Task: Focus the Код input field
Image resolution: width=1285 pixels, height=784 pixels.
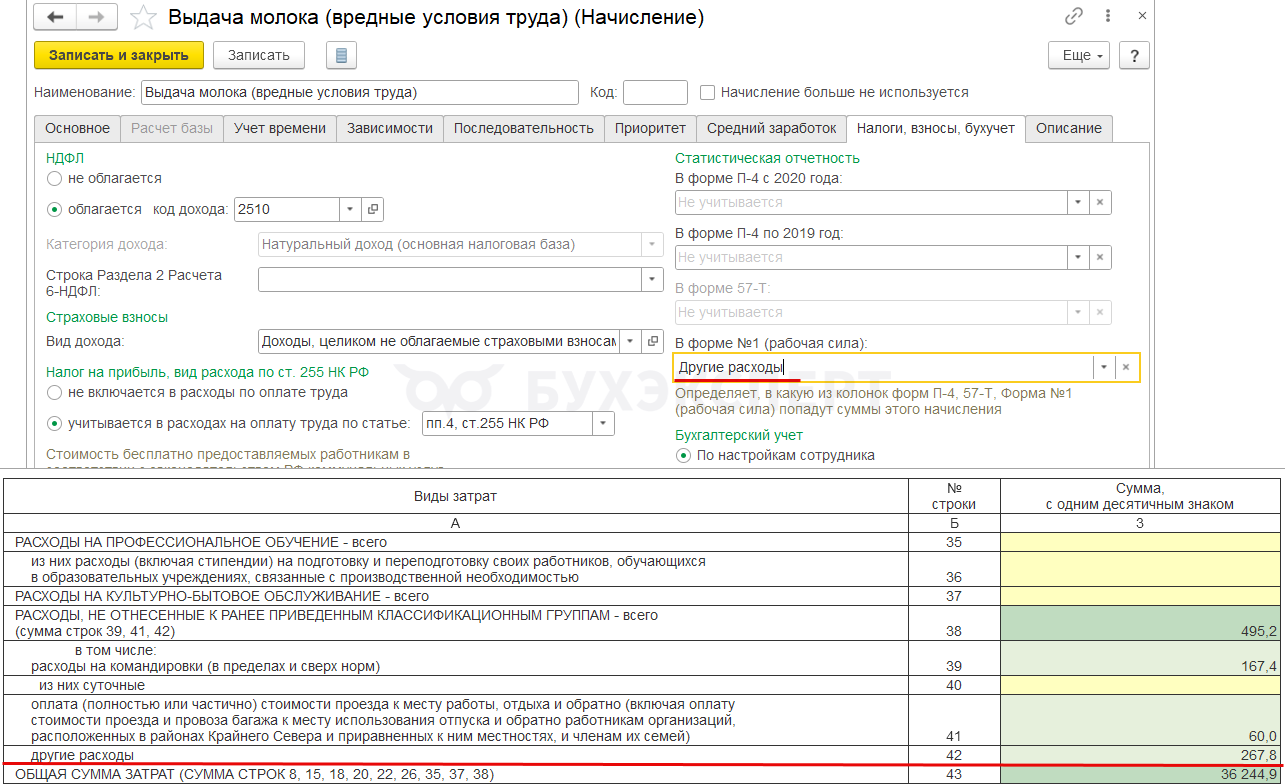Action: coord(655,92)
